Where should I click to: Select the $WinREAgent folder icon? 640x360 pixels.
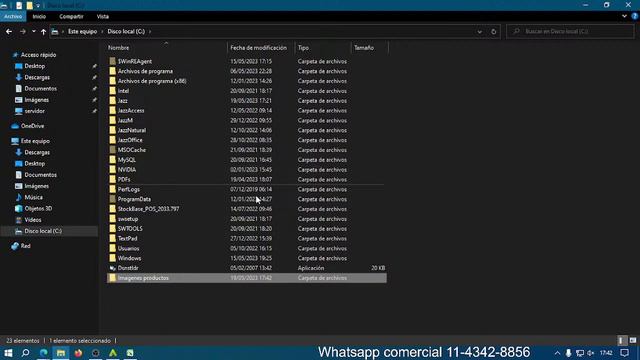pos(113,61)
